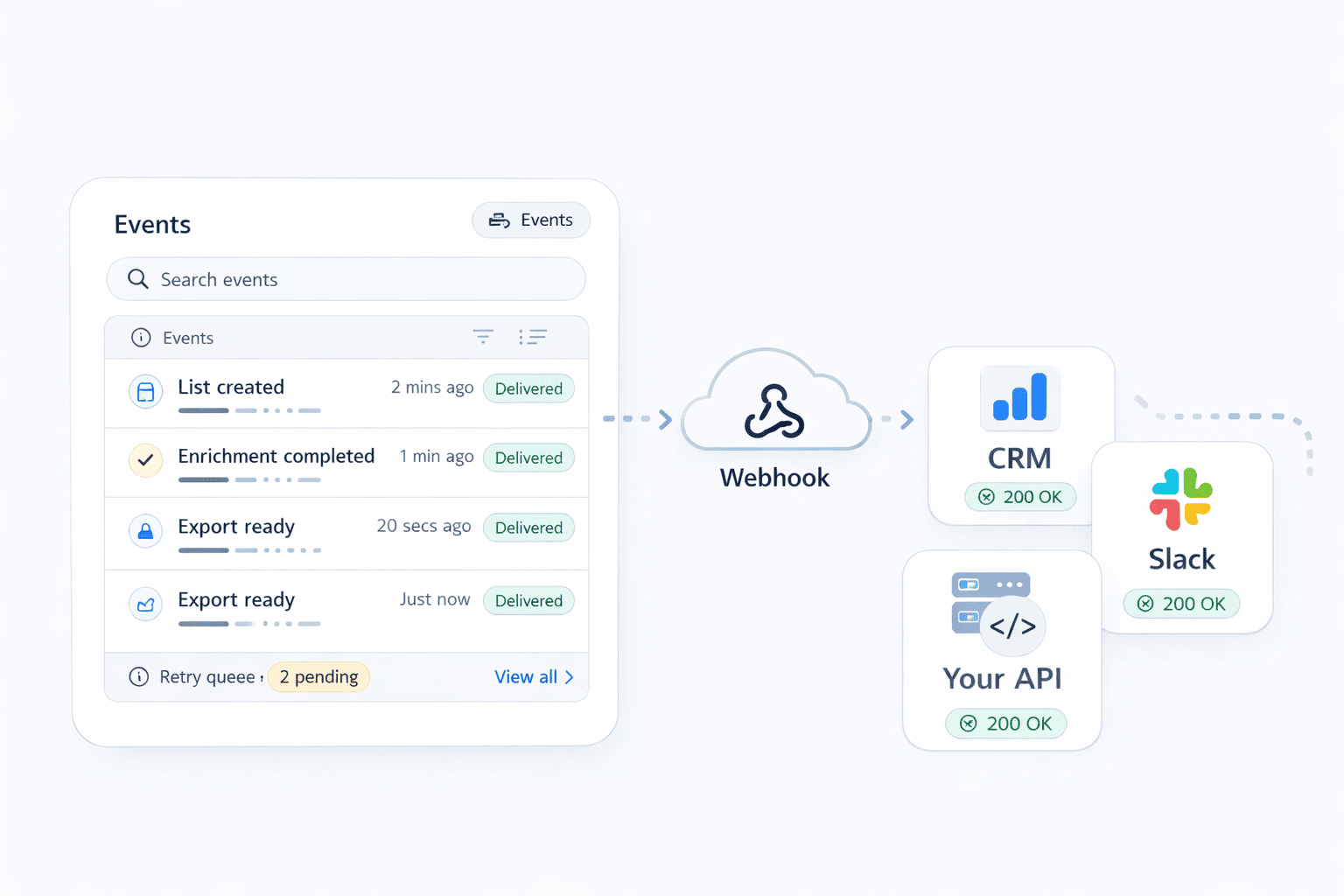Expand View all in the retry queue
The image size is (1344, 896).
click(x=534, y=676)
